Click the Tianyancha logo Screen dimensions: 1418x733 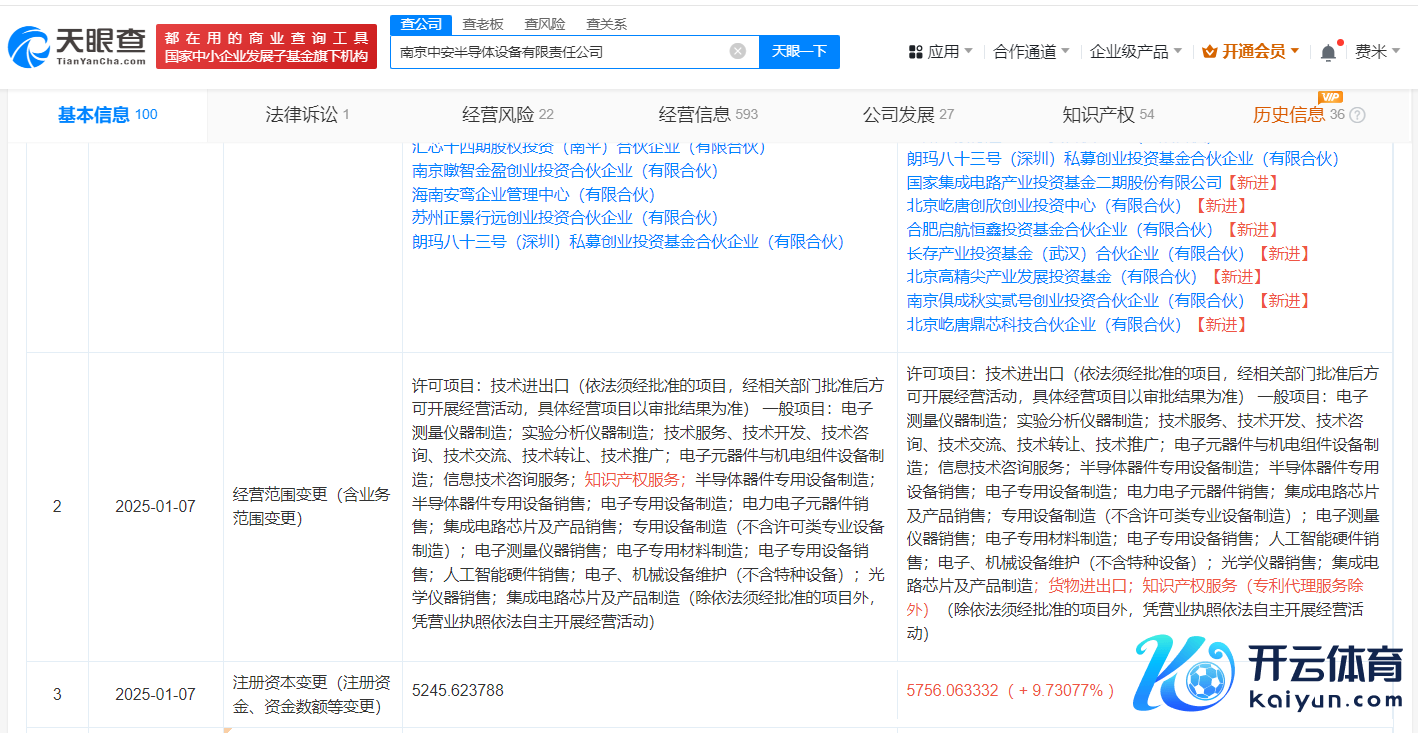tap(76, 46)
